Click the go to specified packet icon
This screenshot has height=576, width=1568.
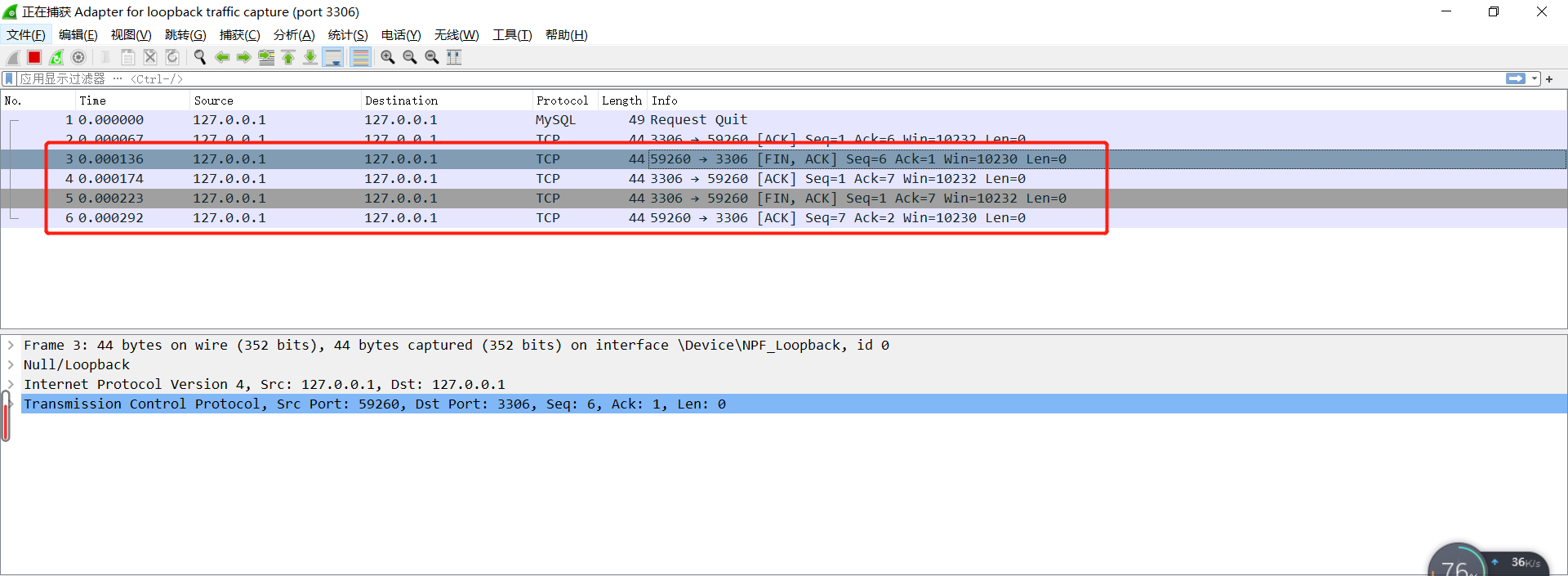click(x=266, y=57)
